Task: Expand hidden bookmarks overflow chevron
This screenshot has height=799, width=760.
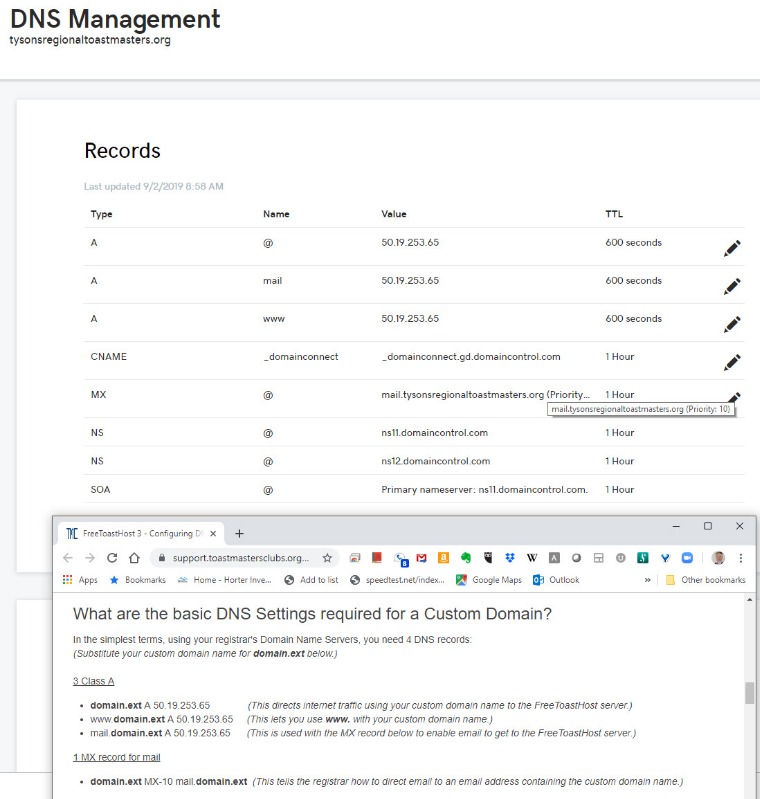Action: coord(648,580)
